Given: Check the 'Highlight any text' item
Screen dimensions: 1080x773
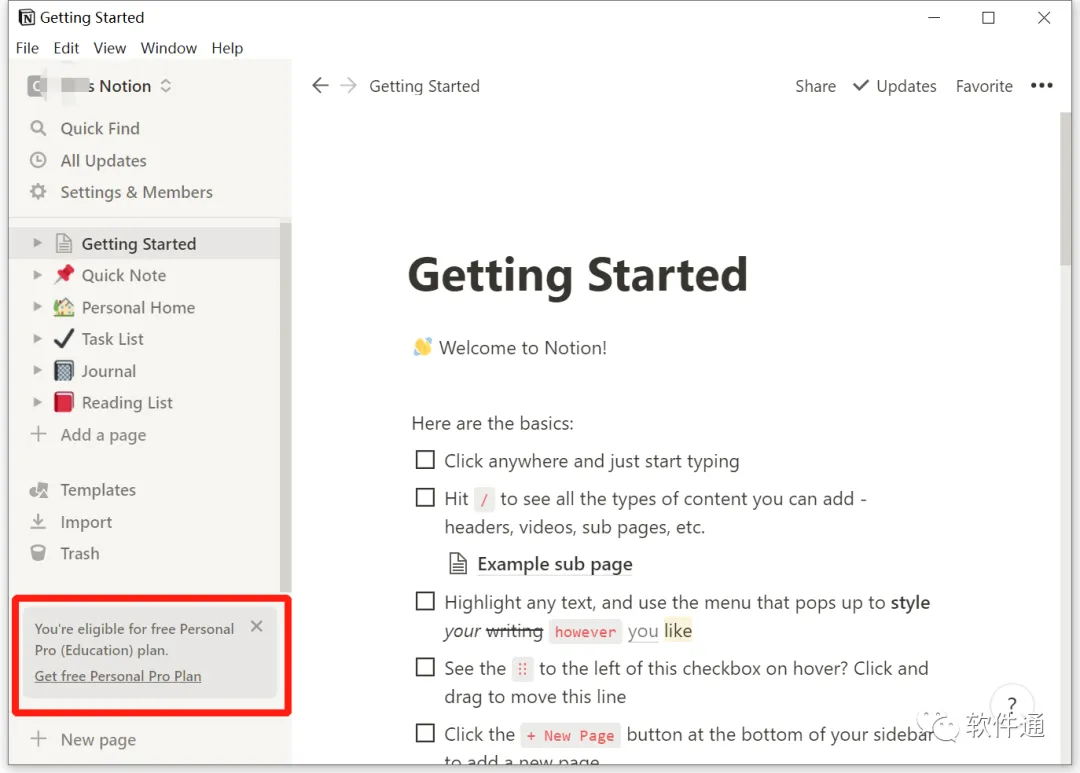Looking at the screenshot, I should coord(425,601).
